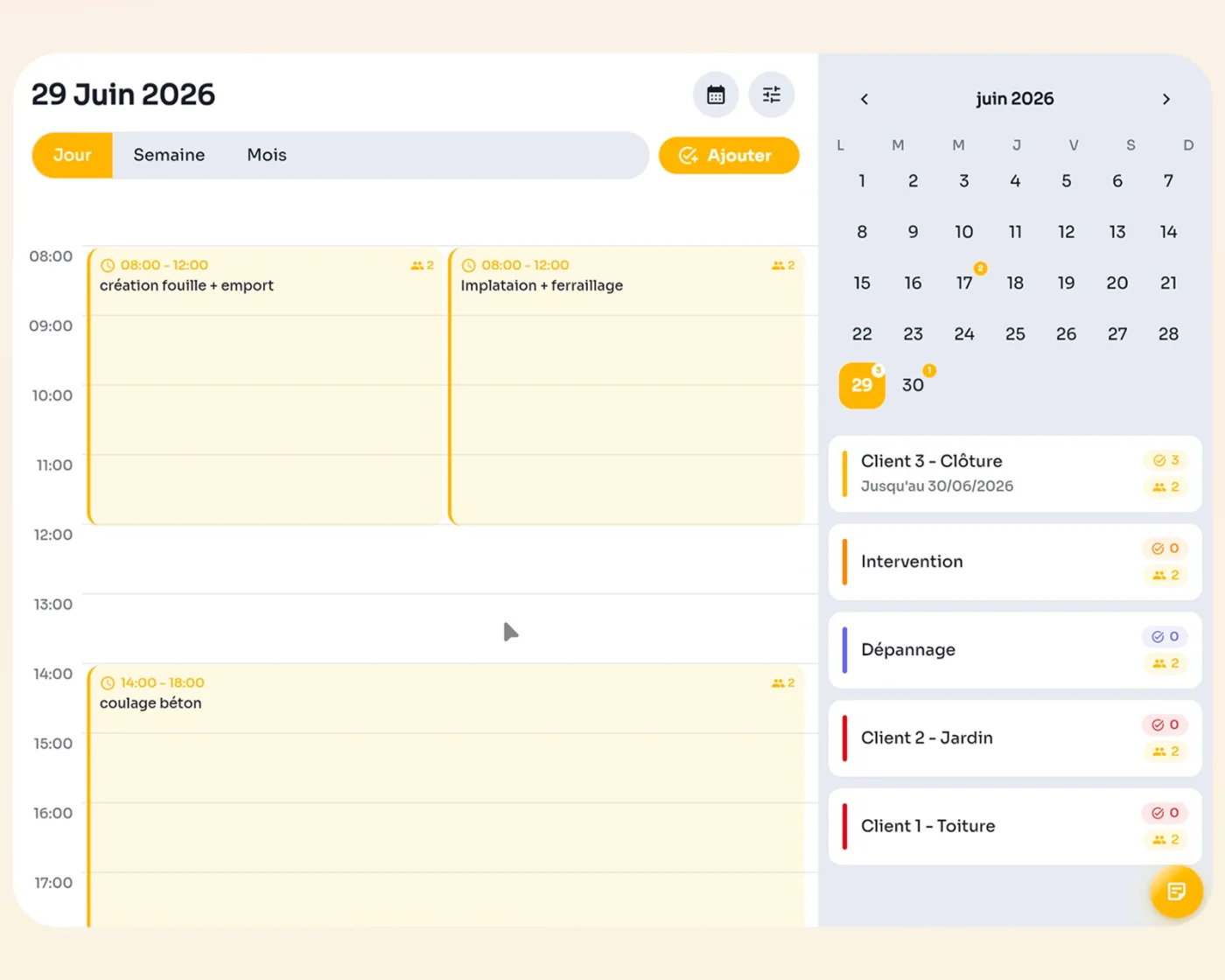
Task: Click the Ajouter button
Action: pos(729,156)
